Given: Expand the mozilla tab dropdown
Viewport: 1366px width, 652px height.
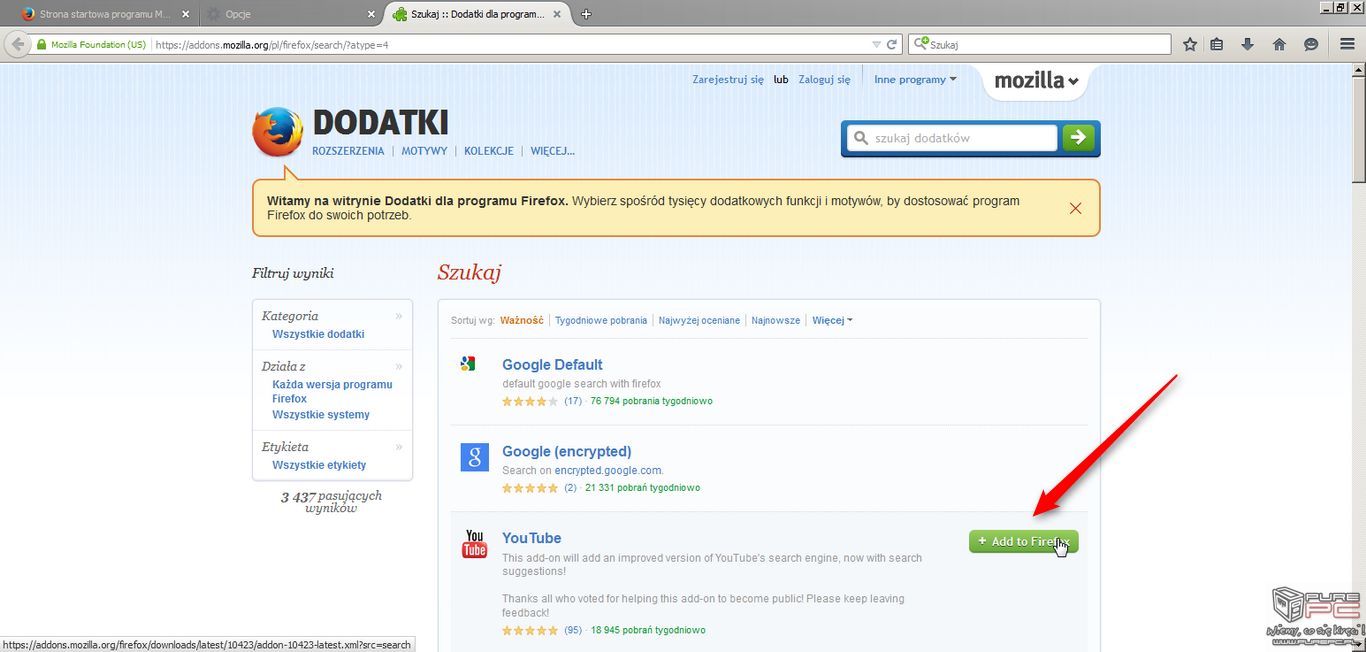Looking at the screenshot, I should [1036, 81].
